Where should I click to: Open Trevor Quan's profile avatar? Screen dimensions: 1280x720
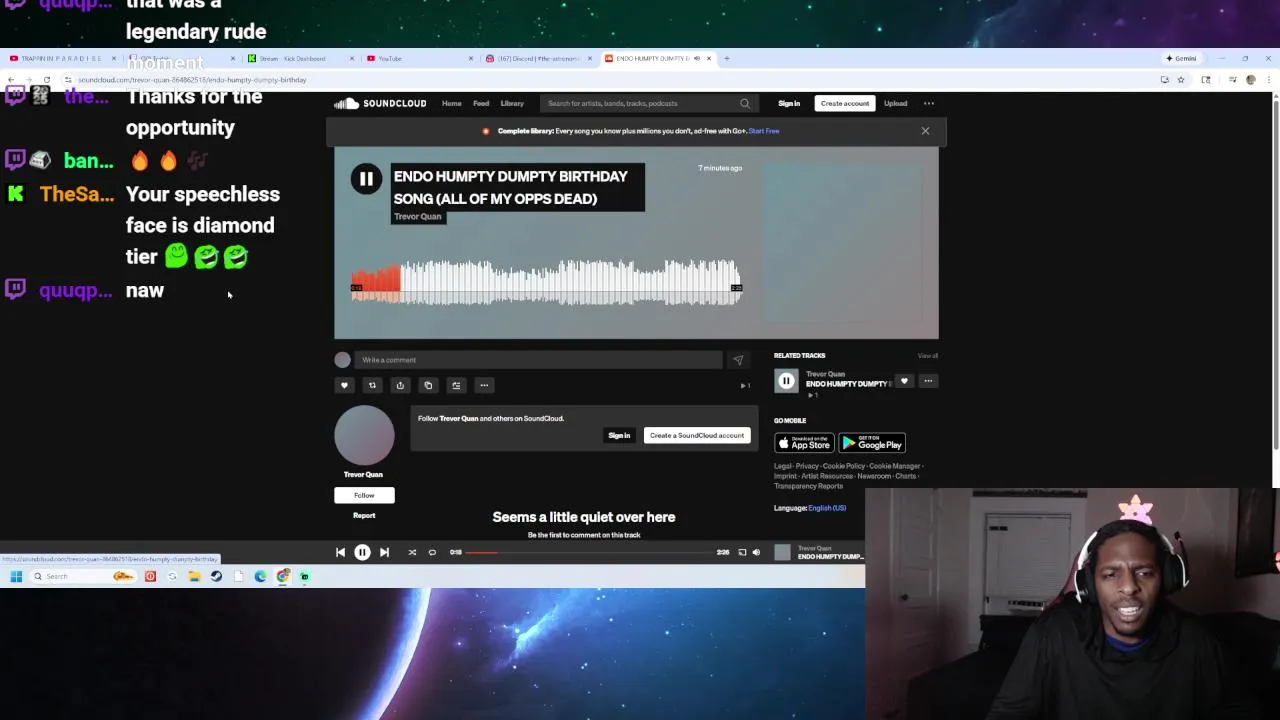click(x=364, y=435)
